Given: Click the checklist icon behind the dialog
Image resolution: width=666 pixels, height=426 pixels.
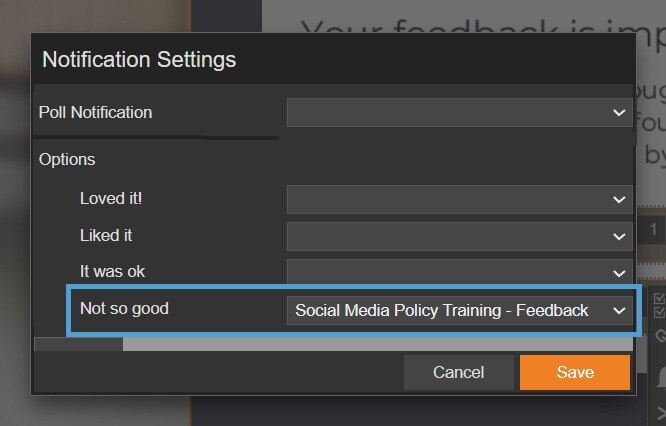Looking at the screenshot, I should point(659,305).
